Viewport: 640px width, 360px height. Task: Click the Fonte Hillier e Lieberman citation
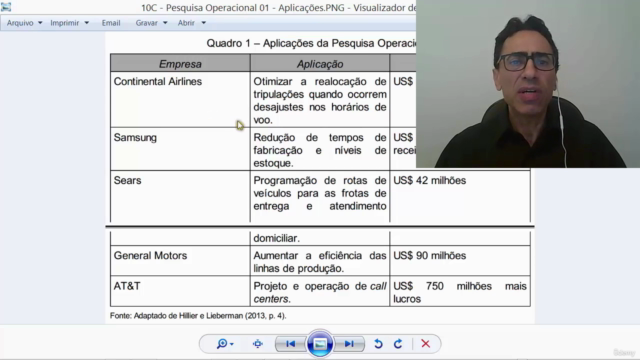[198, 316]
